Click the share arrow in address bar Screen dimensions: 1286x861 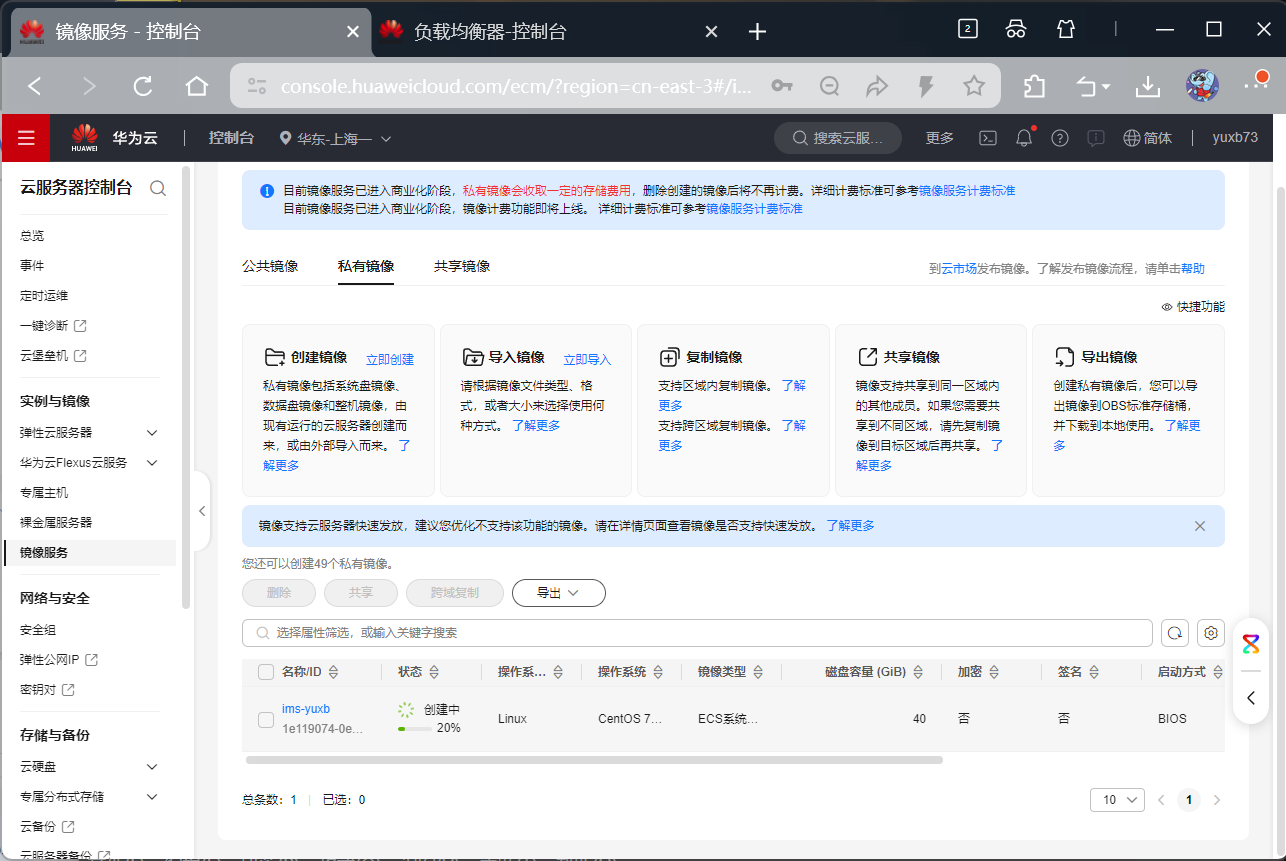(x=877, y=86)
